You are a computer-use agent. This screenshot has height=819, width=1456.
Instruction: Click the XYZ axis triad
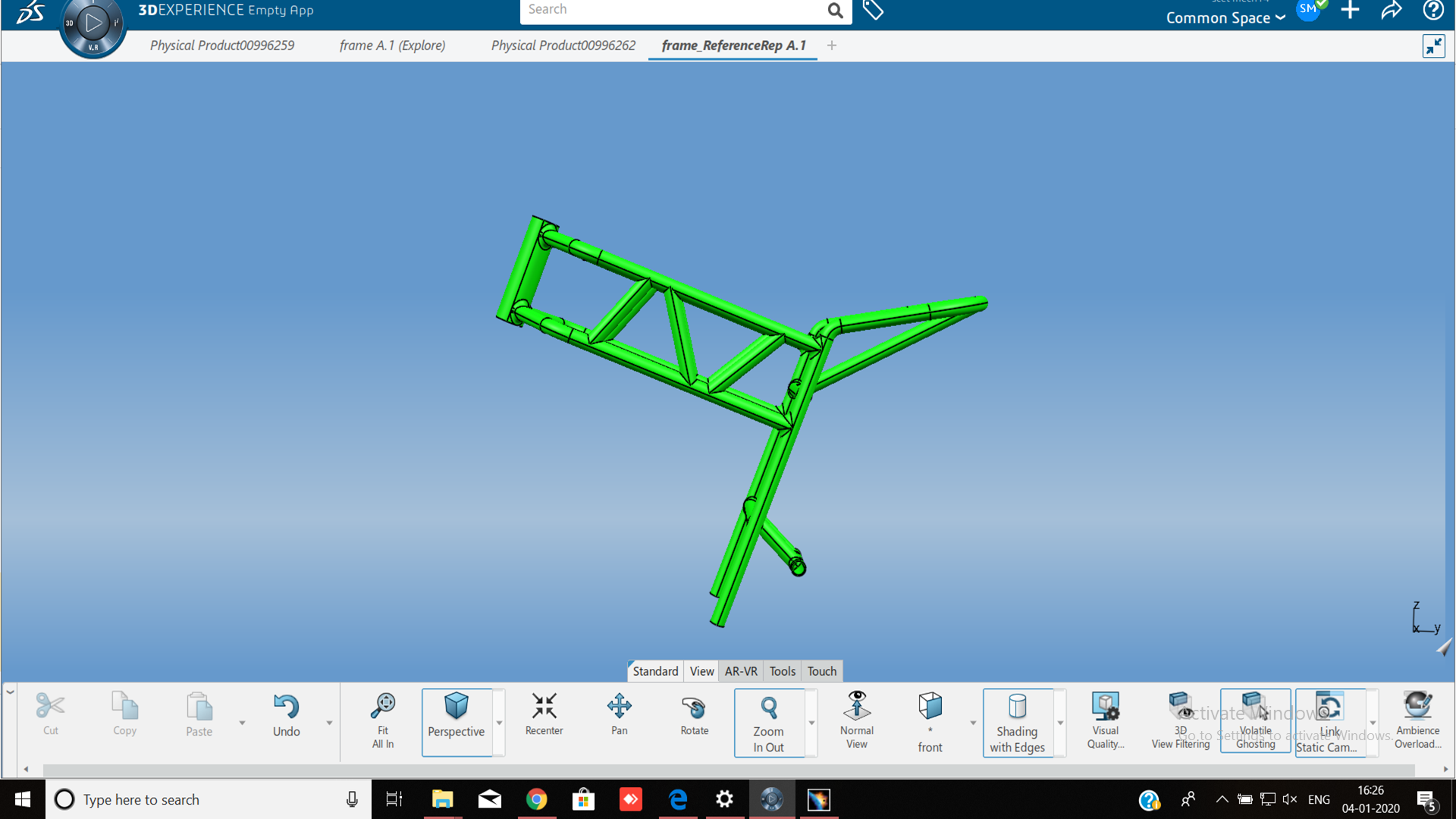pyautogui.click(x=1426, y=618)
